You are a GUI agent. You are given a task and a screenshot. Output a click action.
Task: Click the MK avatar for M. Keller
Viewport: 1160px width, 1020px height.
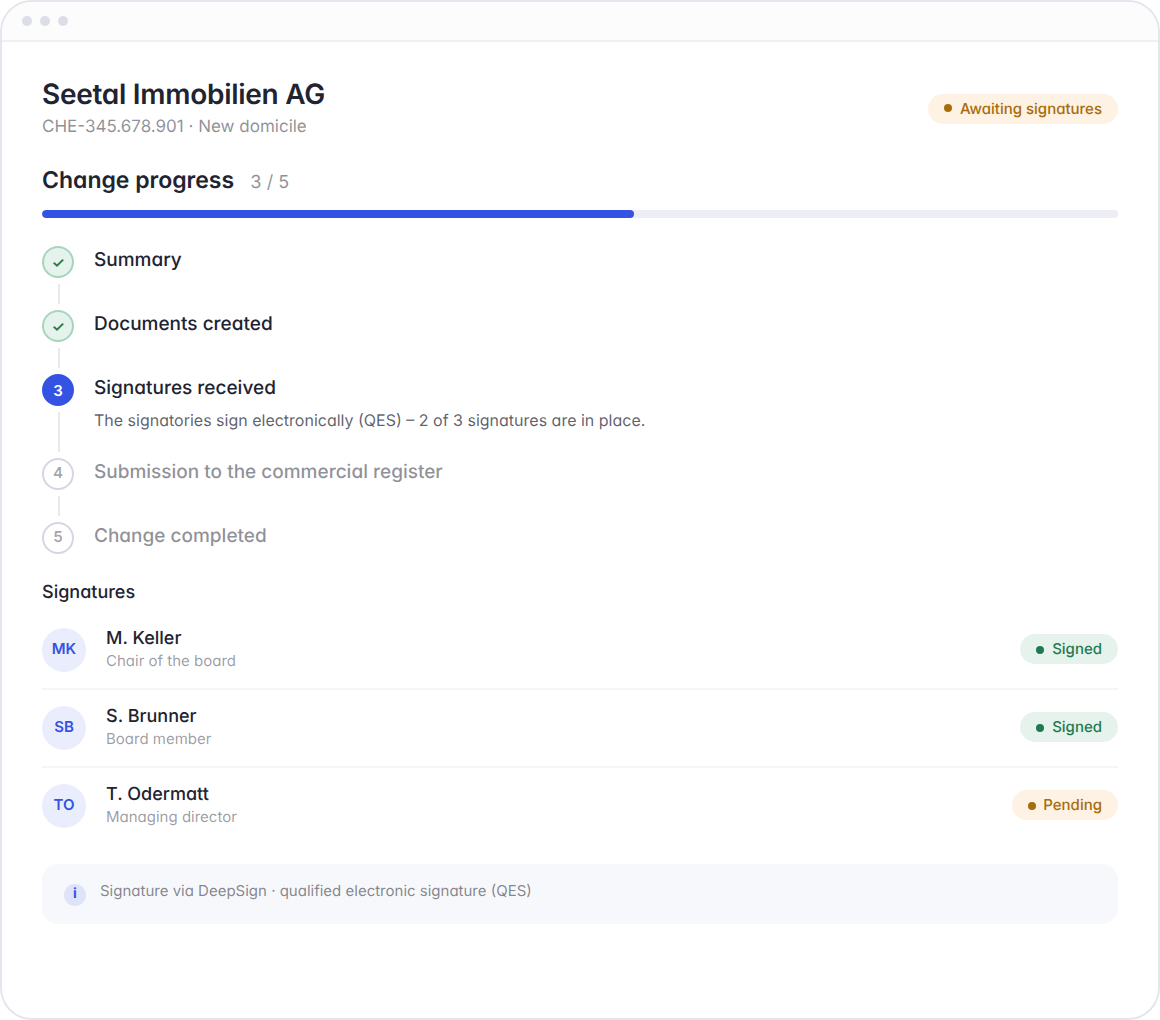click(64, 649)
